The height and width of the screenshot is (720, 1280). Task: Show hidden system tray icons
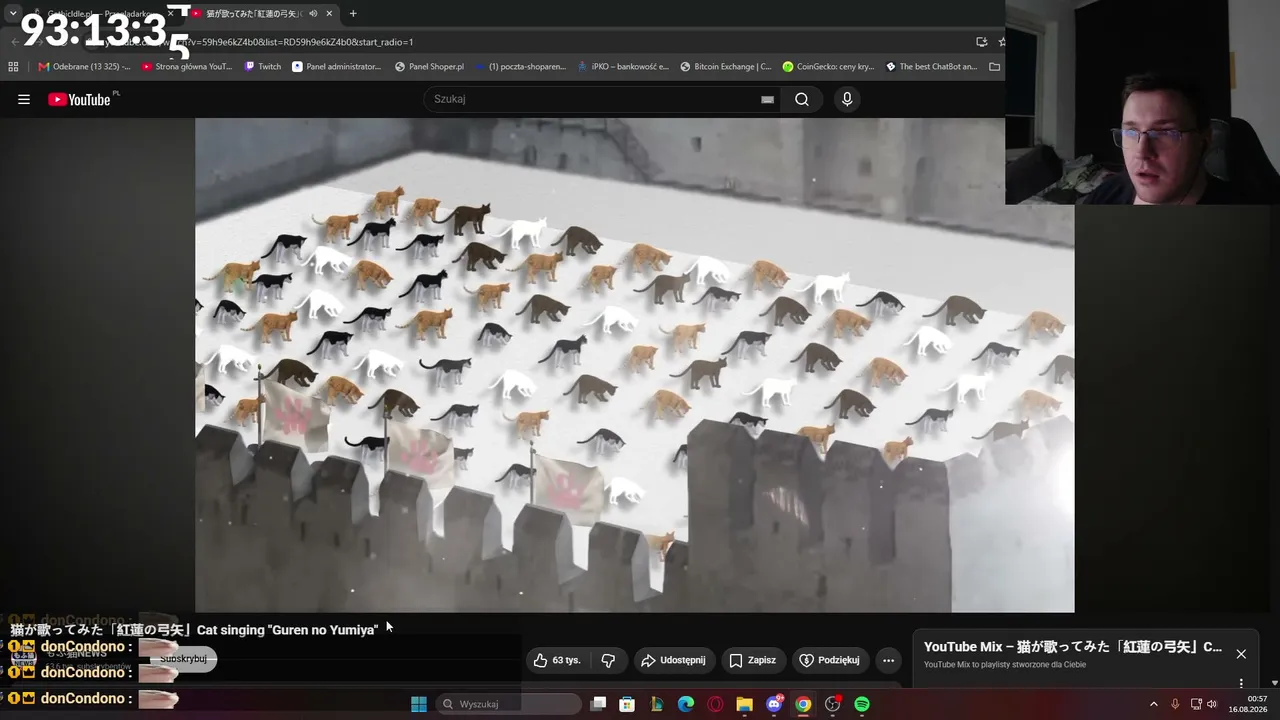click(x=1154, y=704)
